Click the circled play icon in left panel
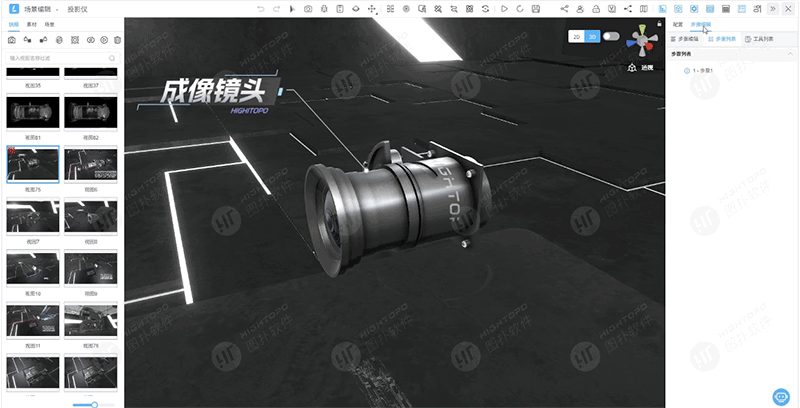 coord(104,40)
